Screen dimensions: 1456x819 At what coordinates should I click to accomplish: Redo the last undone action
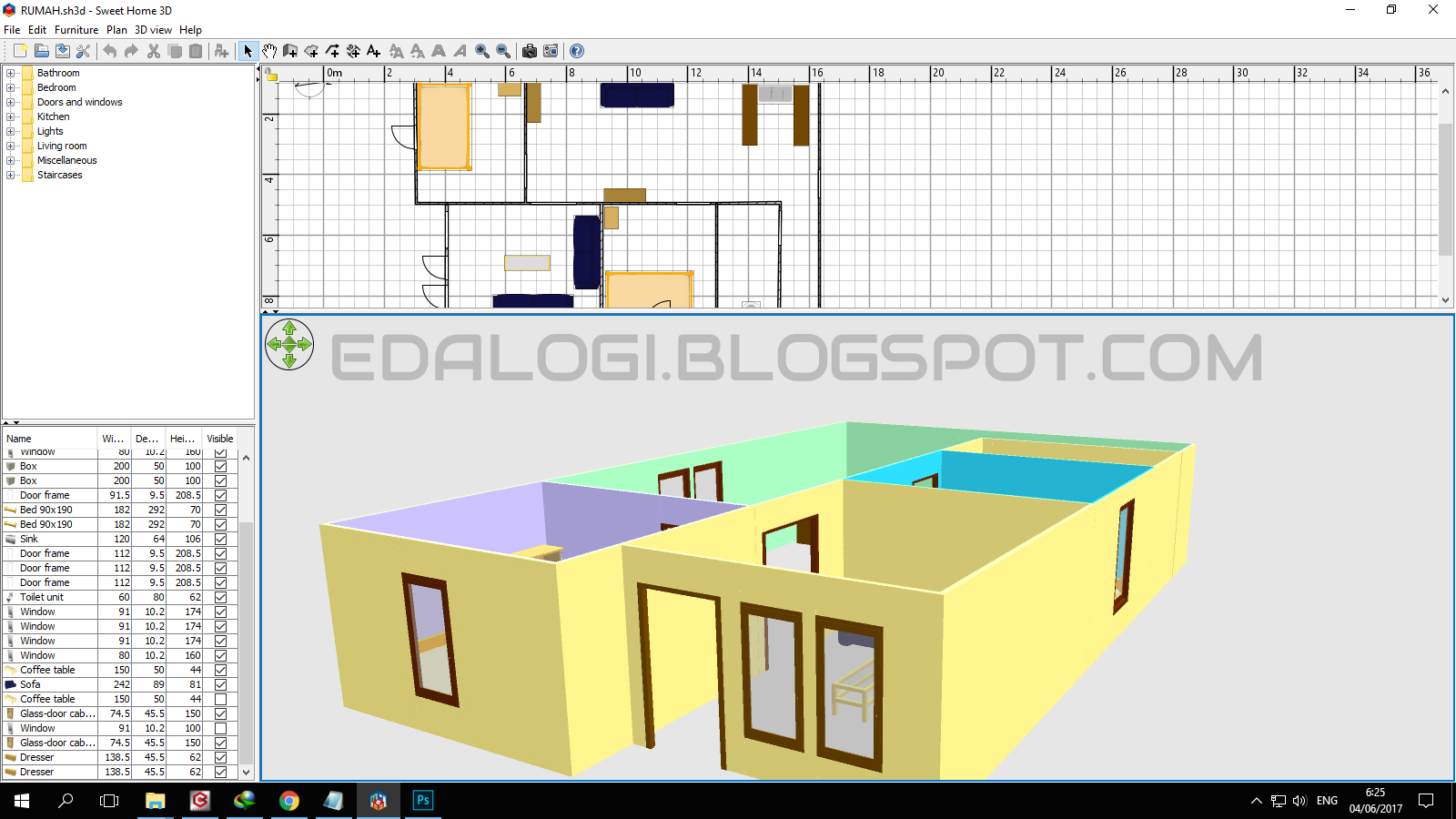(131, 51)
